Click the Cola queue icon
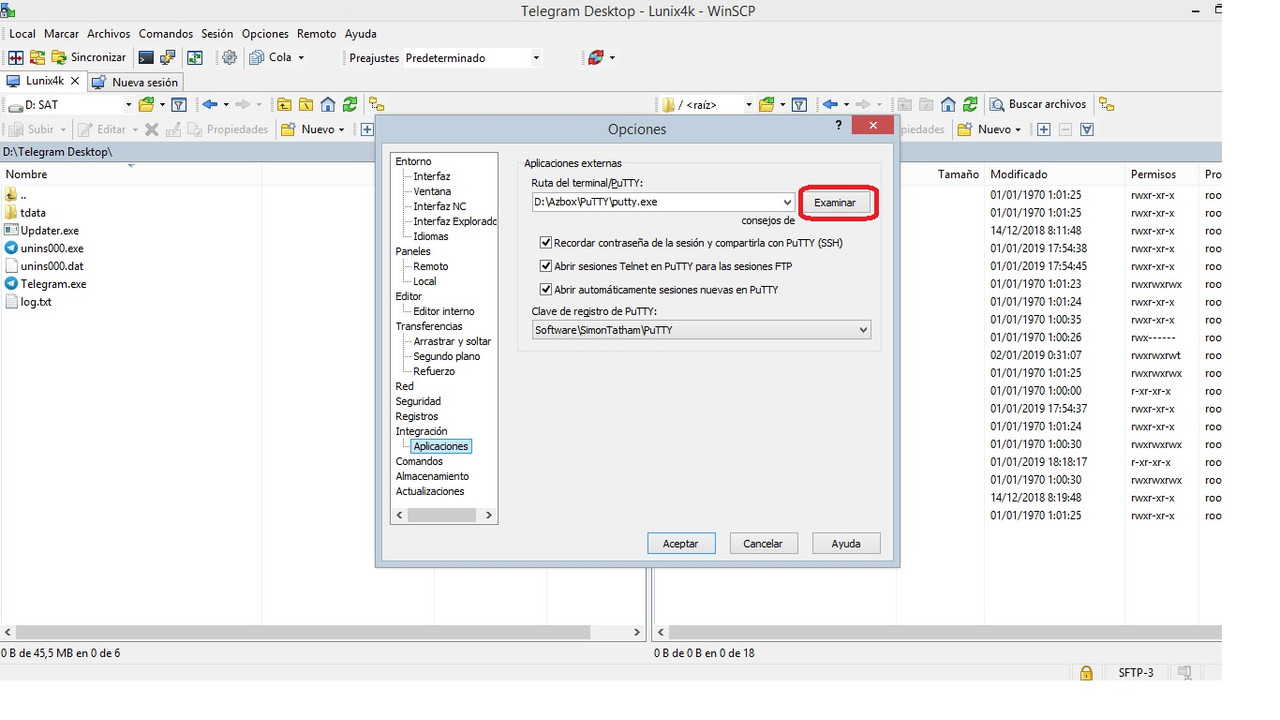 coord(257,58)
